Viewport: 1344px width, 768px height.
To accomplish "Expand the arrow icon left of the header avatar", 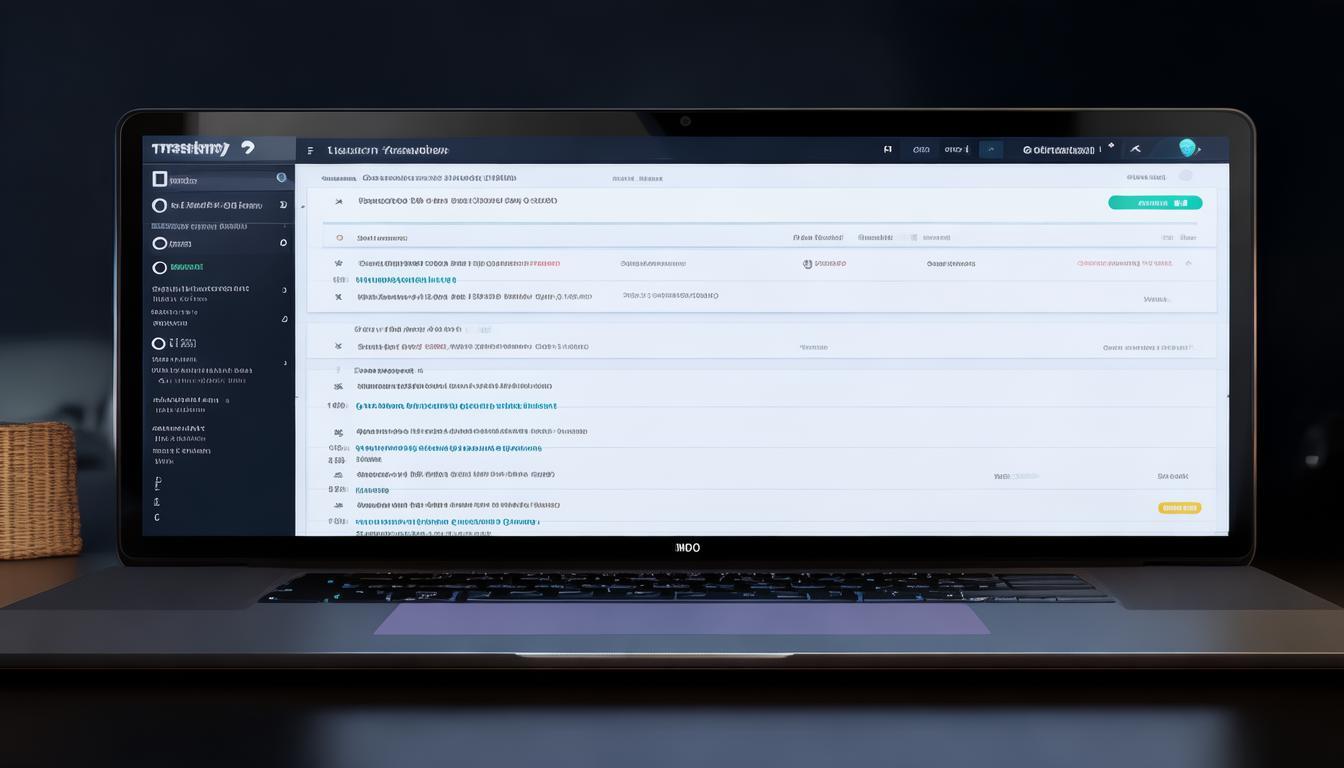I will pyautogui.click(x=1135, y=149).
